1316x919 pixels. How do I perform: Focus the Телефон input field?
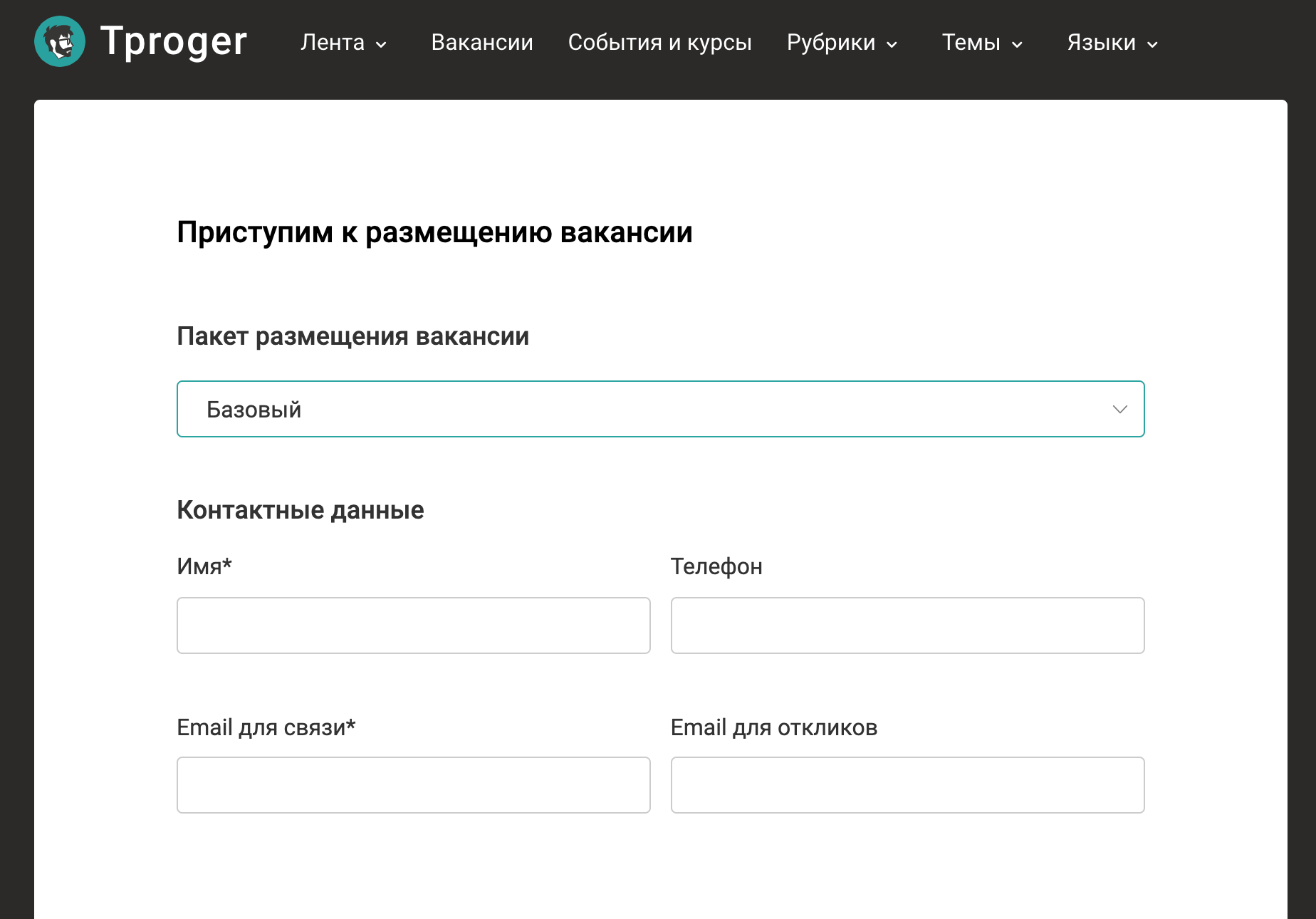[908, 625]
